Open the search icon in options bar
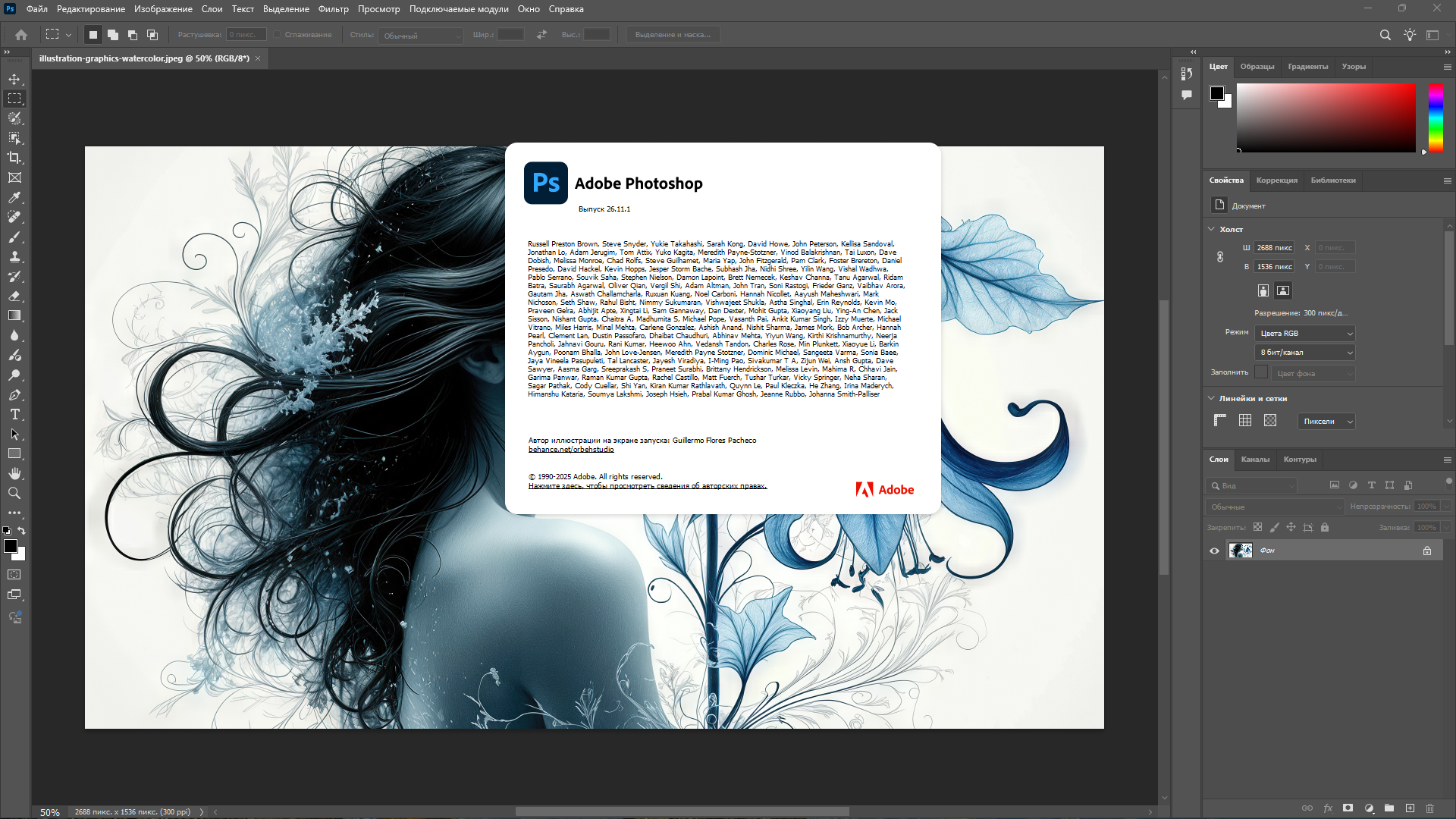 (1385, 35)
